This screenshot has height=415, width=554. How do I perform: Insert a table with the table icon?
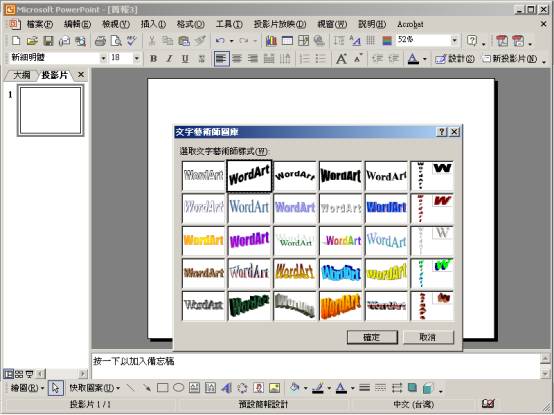point(287,41)
